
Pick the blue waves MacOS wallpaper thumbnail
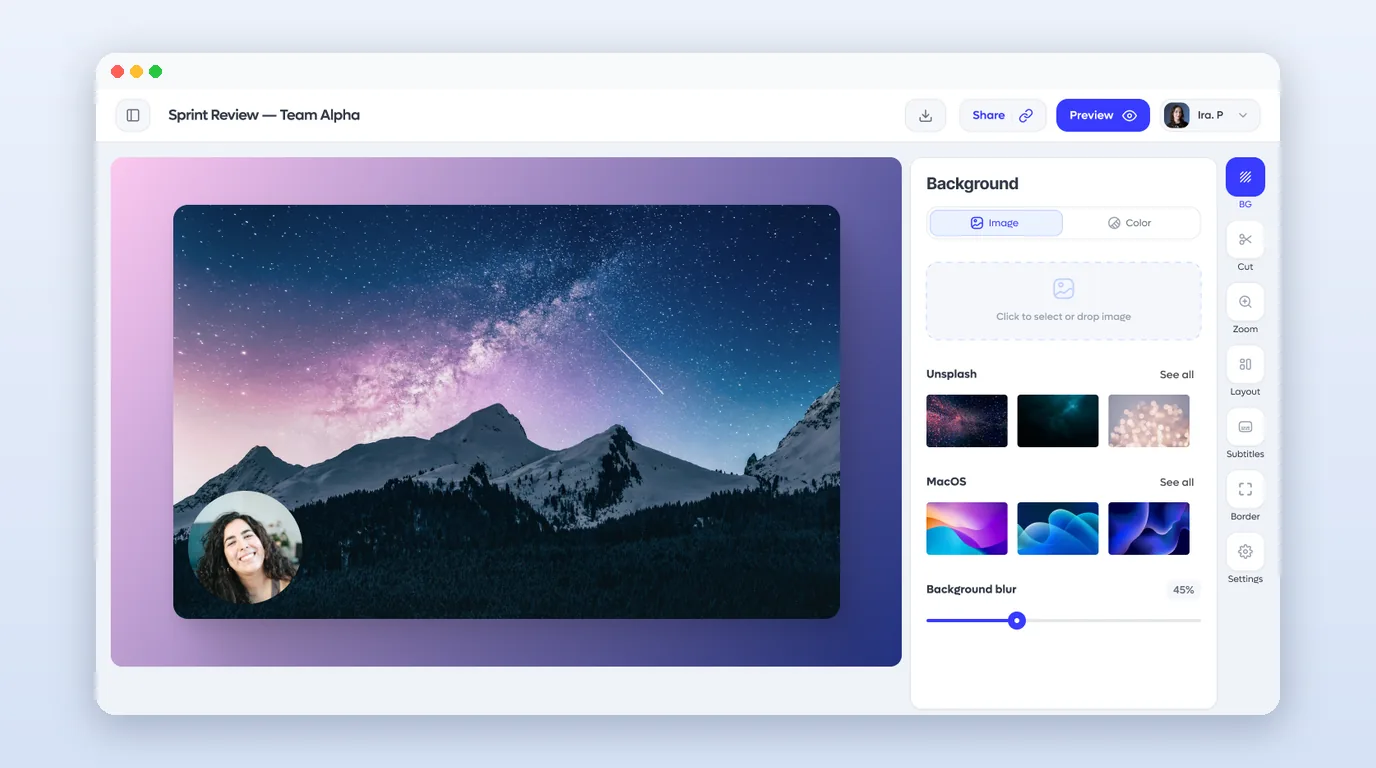click(1058, 529)
